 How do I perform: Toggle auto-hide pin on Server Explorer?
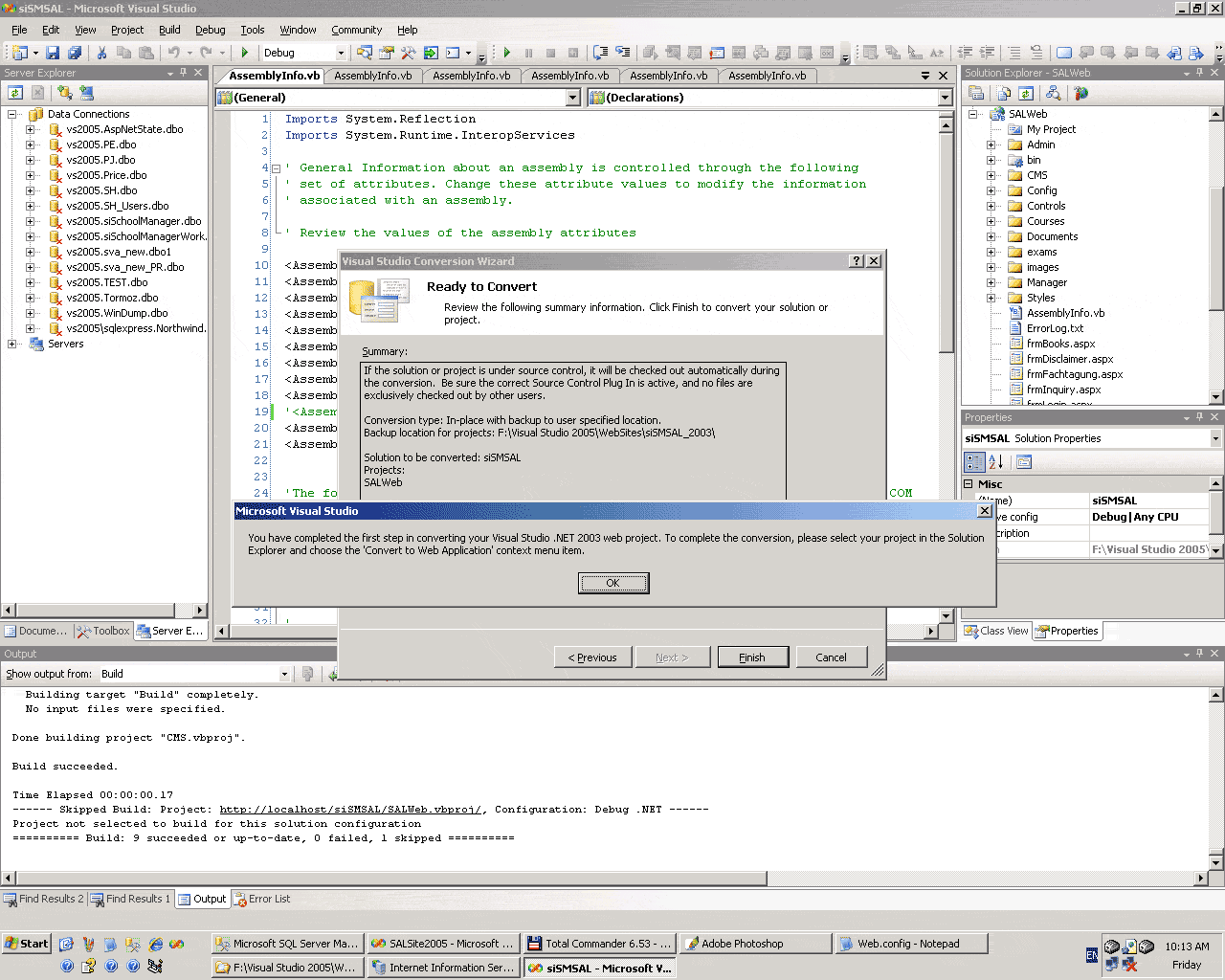pos(184,73)
